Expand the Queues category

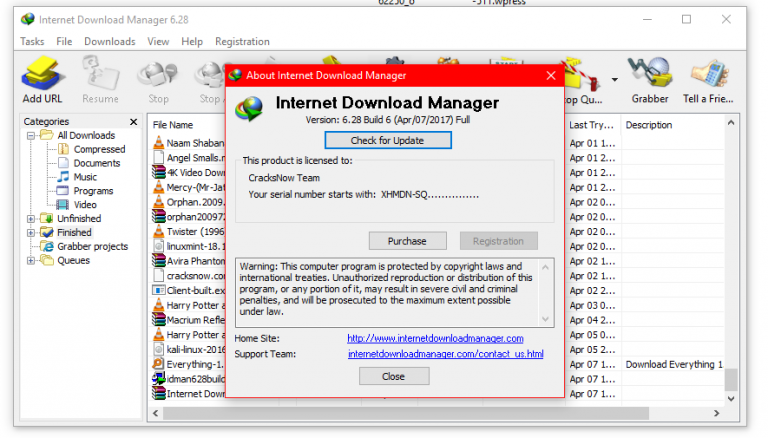pyautogui.click(x=31, y=261)
